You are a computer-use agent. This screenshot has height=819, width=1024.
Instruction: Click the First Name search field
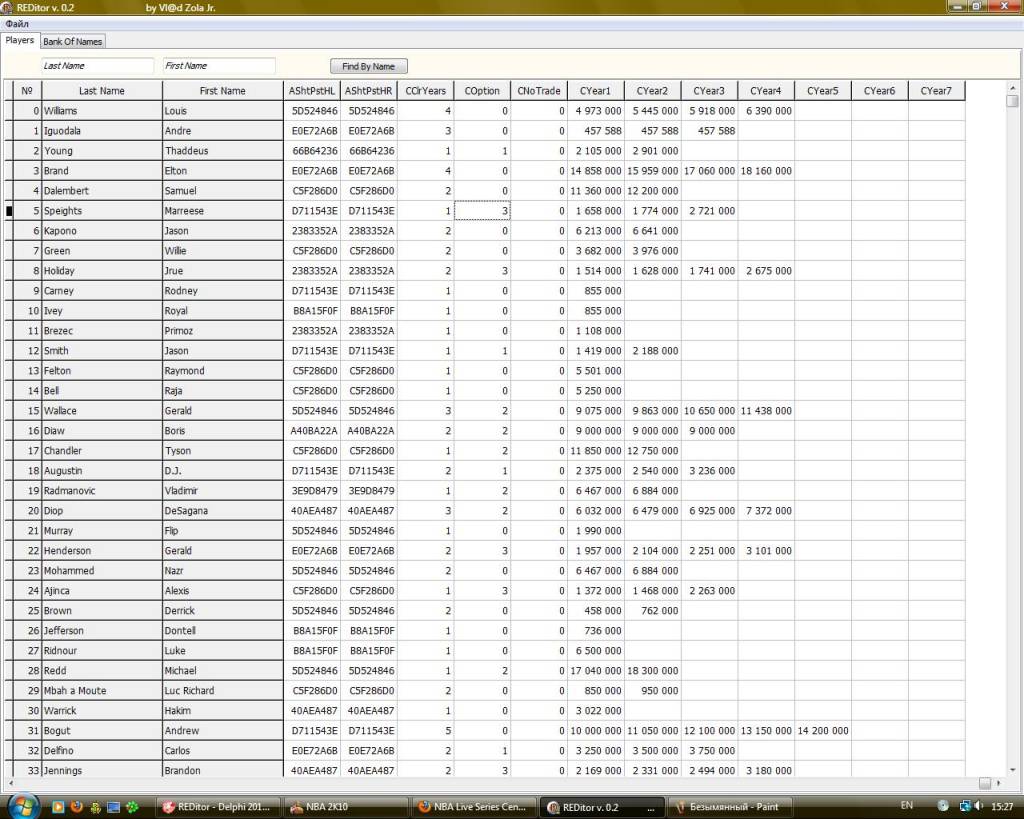coord(218,66)
